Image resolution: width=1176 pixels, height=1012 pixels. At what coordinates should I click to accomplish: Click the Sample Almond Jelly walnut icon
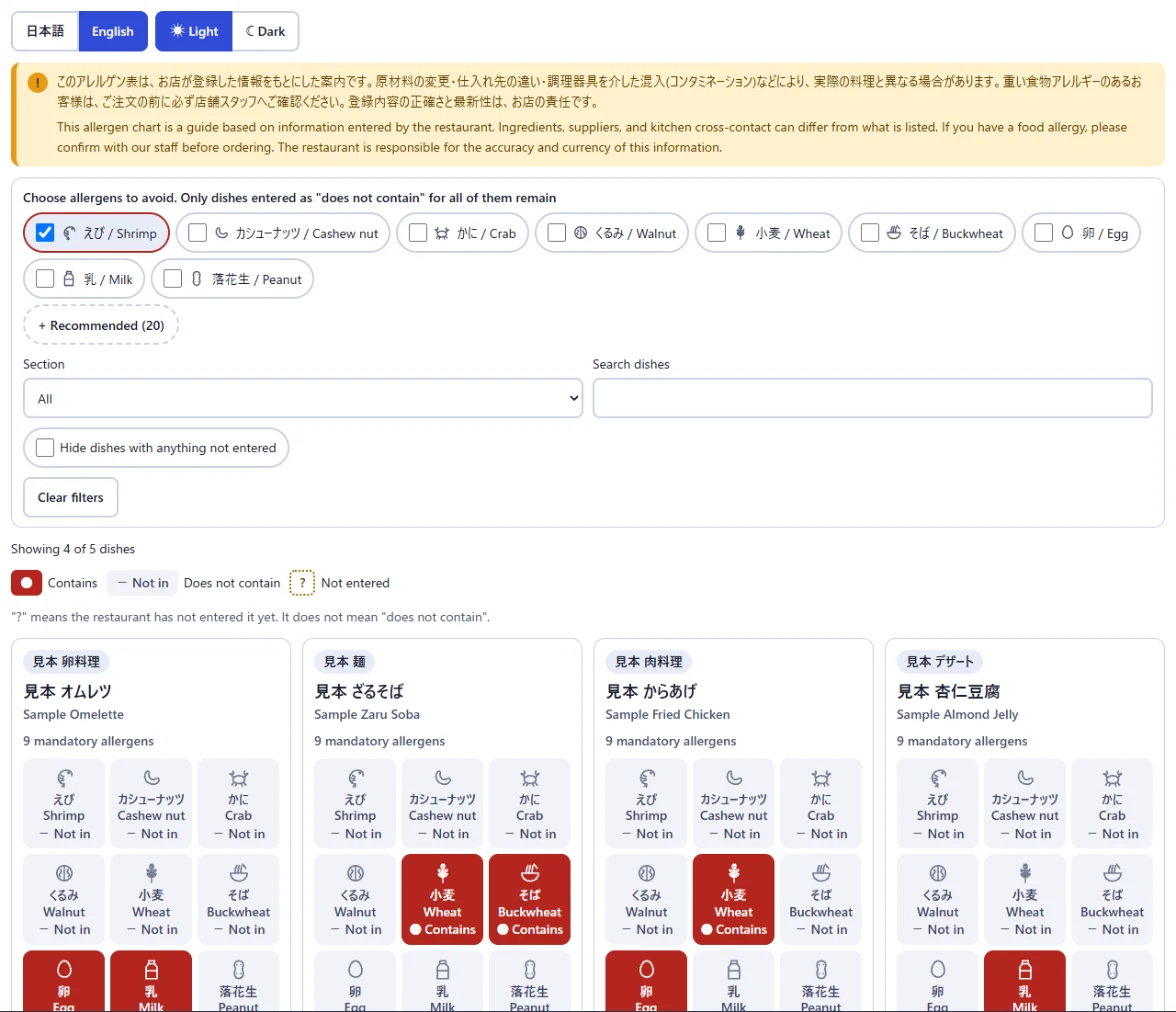tap(938, 873)
